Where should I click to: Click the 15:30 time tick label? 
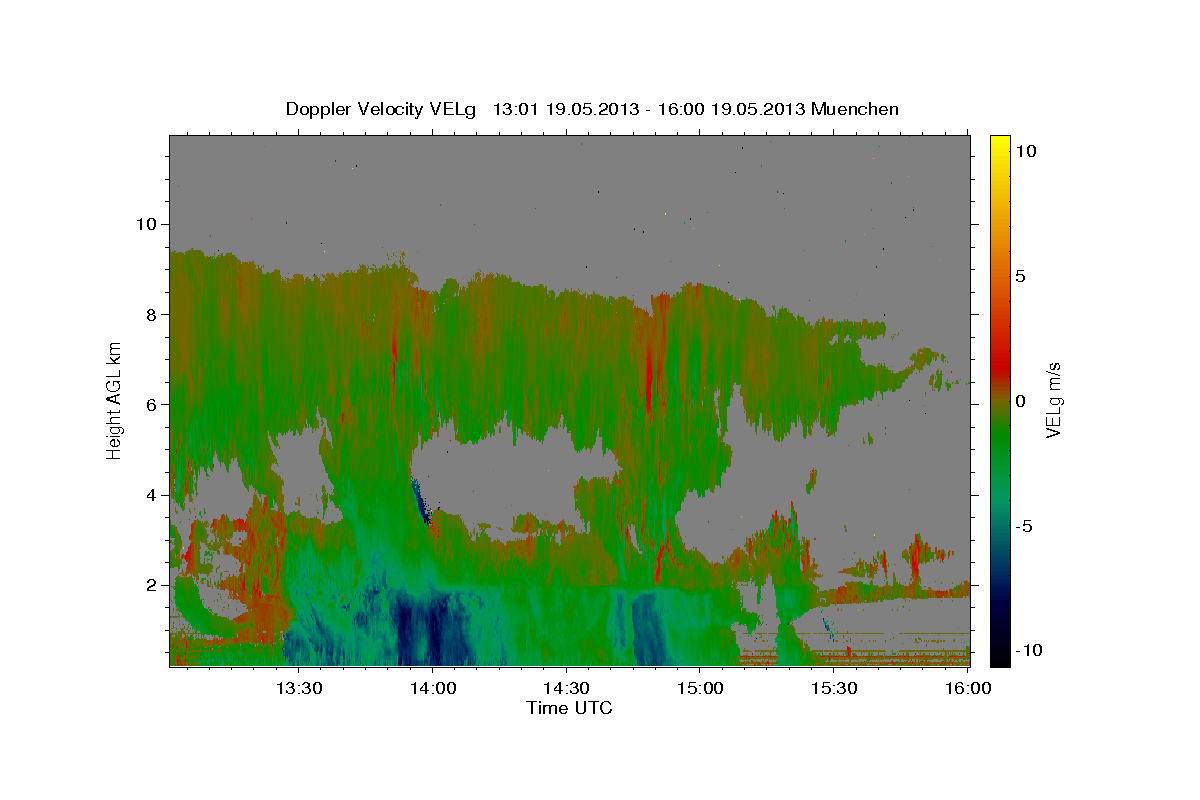[834, 689]
